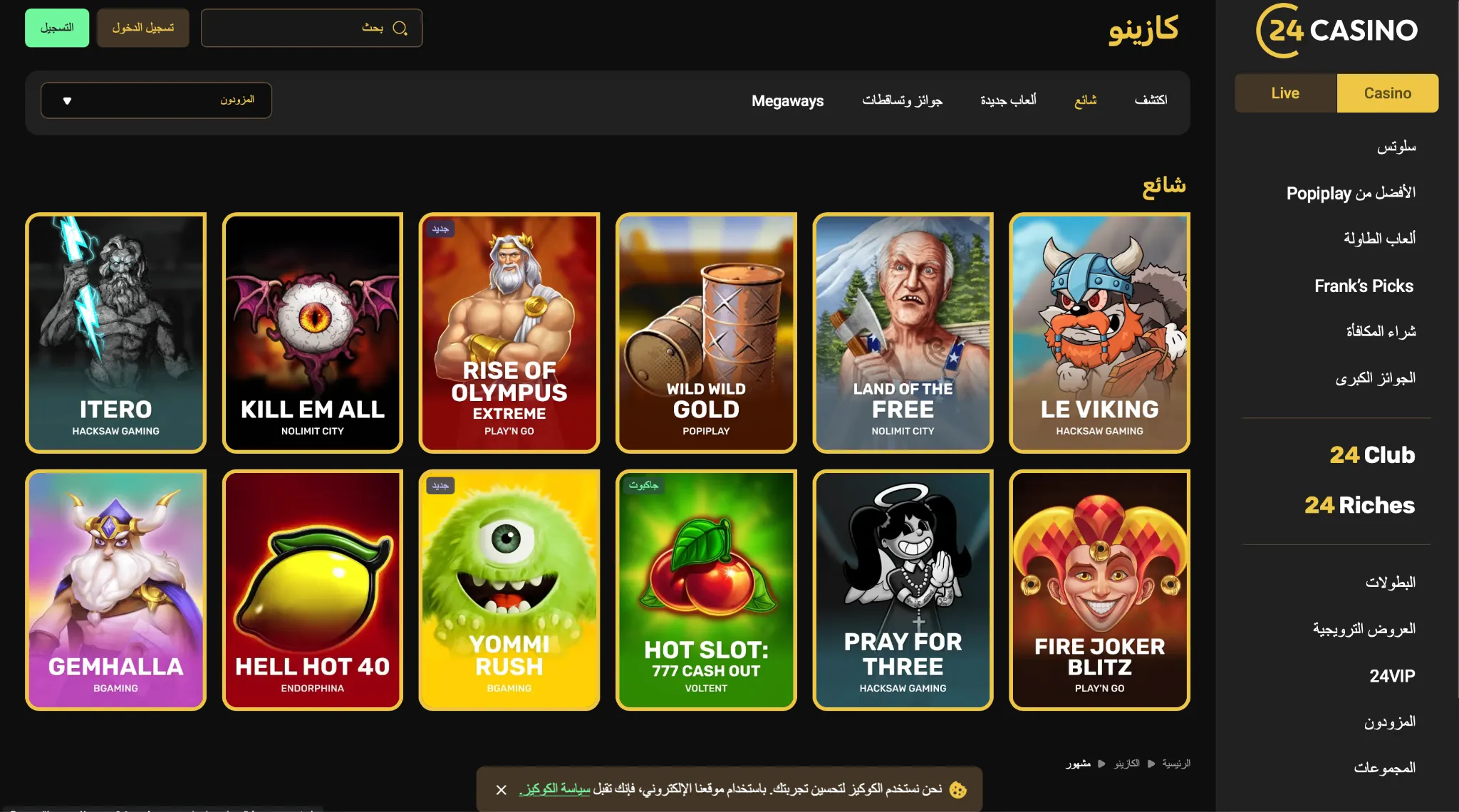Viewport: 1459px width, 812px height.
Task: Open the Itero game thumbnail
Action: [115, 333]
